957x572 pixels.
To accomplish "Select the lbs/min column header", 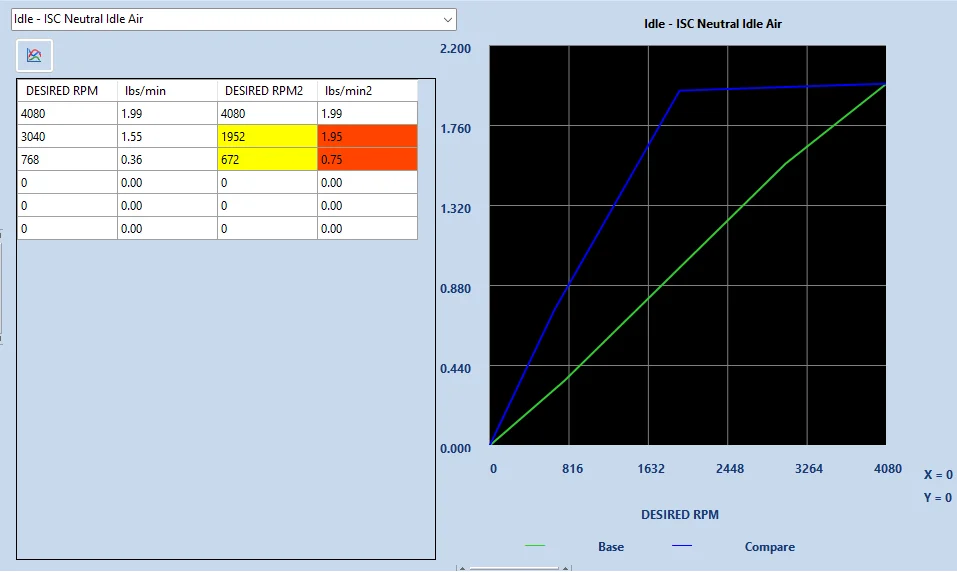I will (x=167, y=91).
